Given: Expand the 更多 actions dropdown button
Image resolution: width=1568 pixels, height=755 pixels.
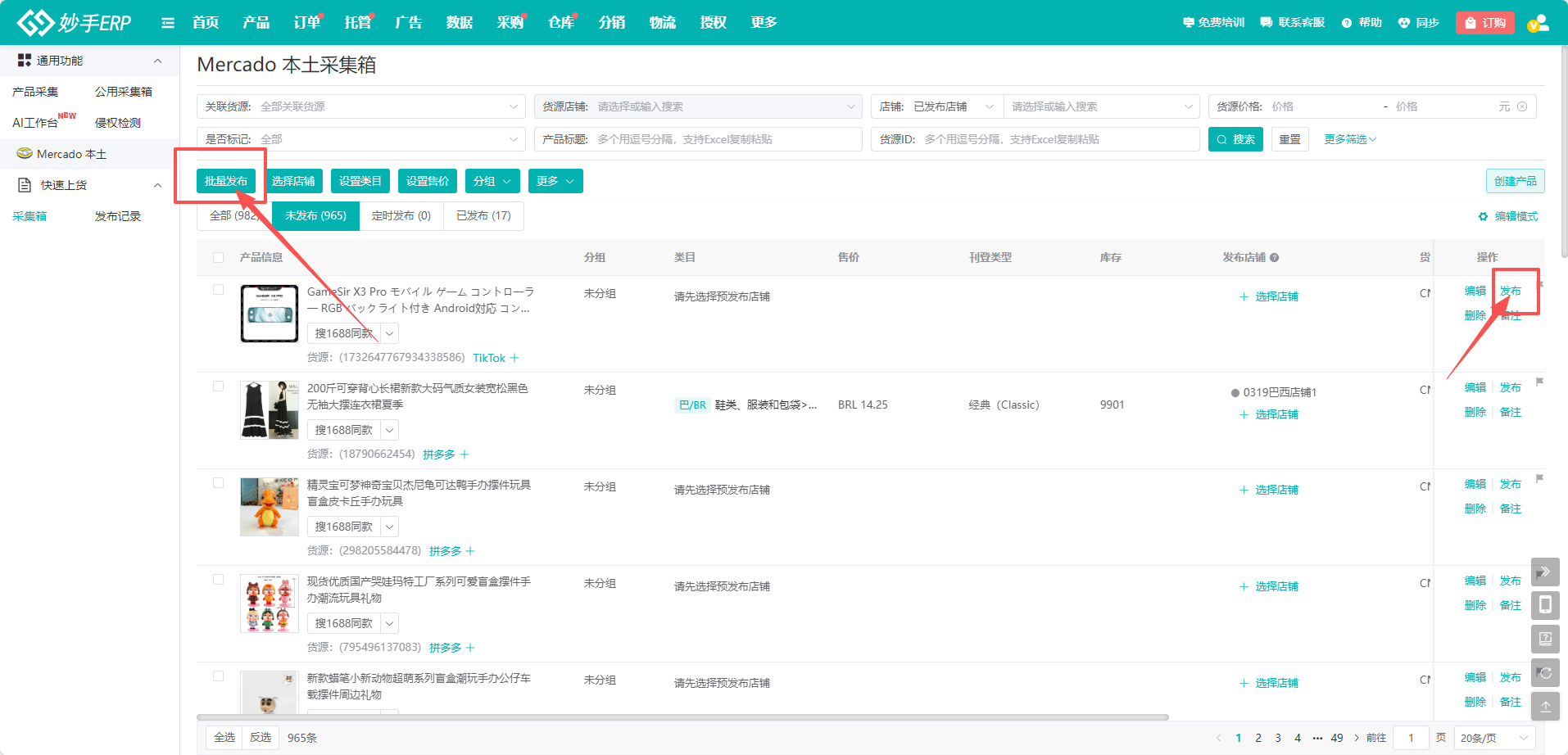Looking at the screenshot, I should coord(555,181).
